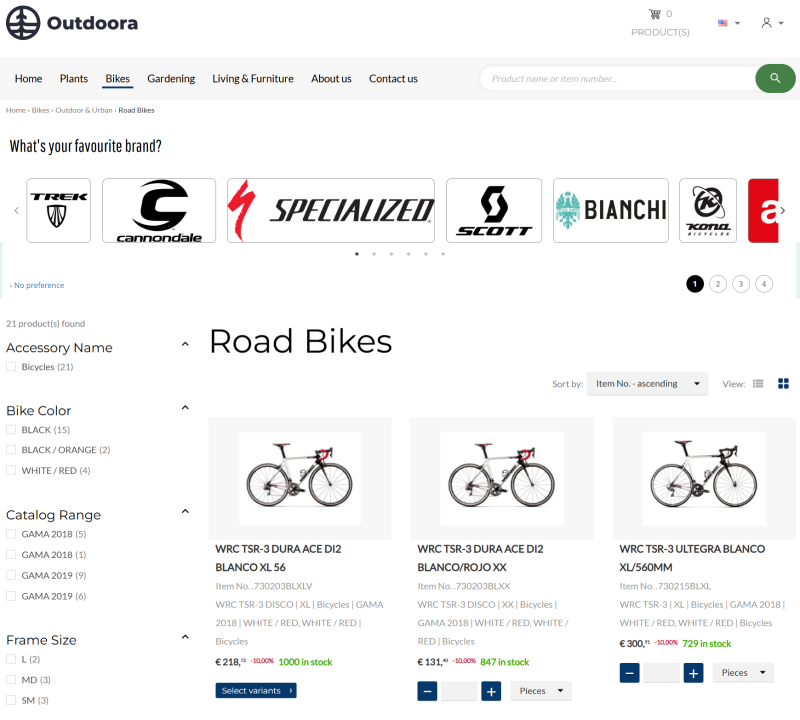800x720 pixels.
Task: Click the Outdoora logo
Action: tap(72, 23)
